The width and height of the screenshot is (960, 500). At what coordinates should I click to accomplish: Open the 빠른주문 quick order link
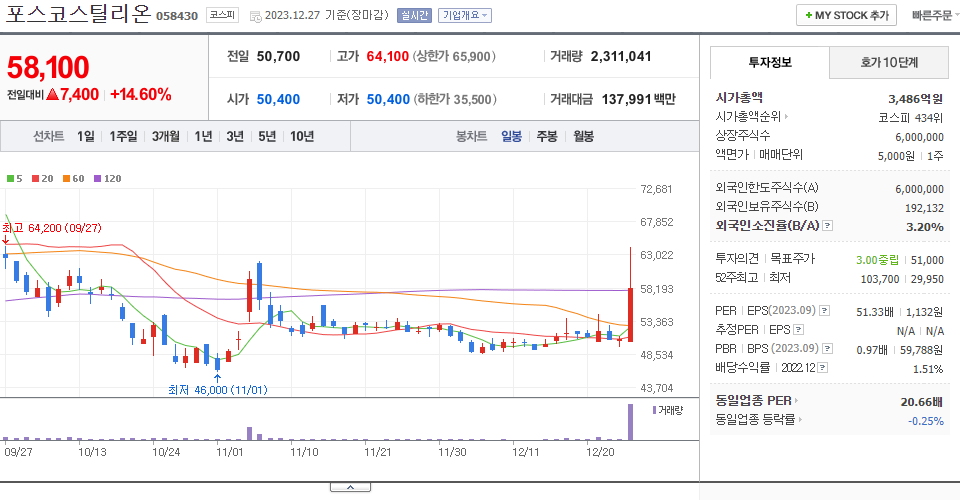pyautogui.click(x=931, y=15)
